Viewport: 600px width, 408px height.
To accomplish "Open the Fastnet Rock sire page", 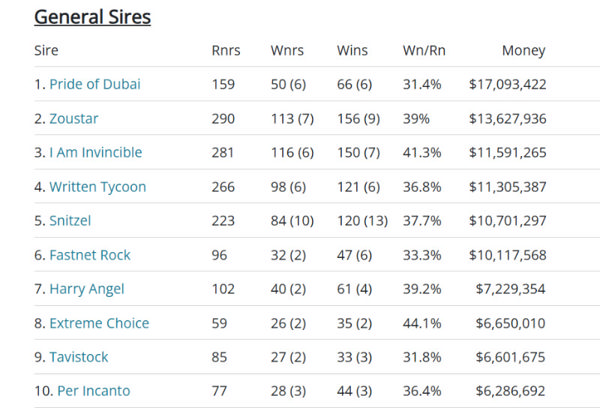I will click(x=90, y=255).
